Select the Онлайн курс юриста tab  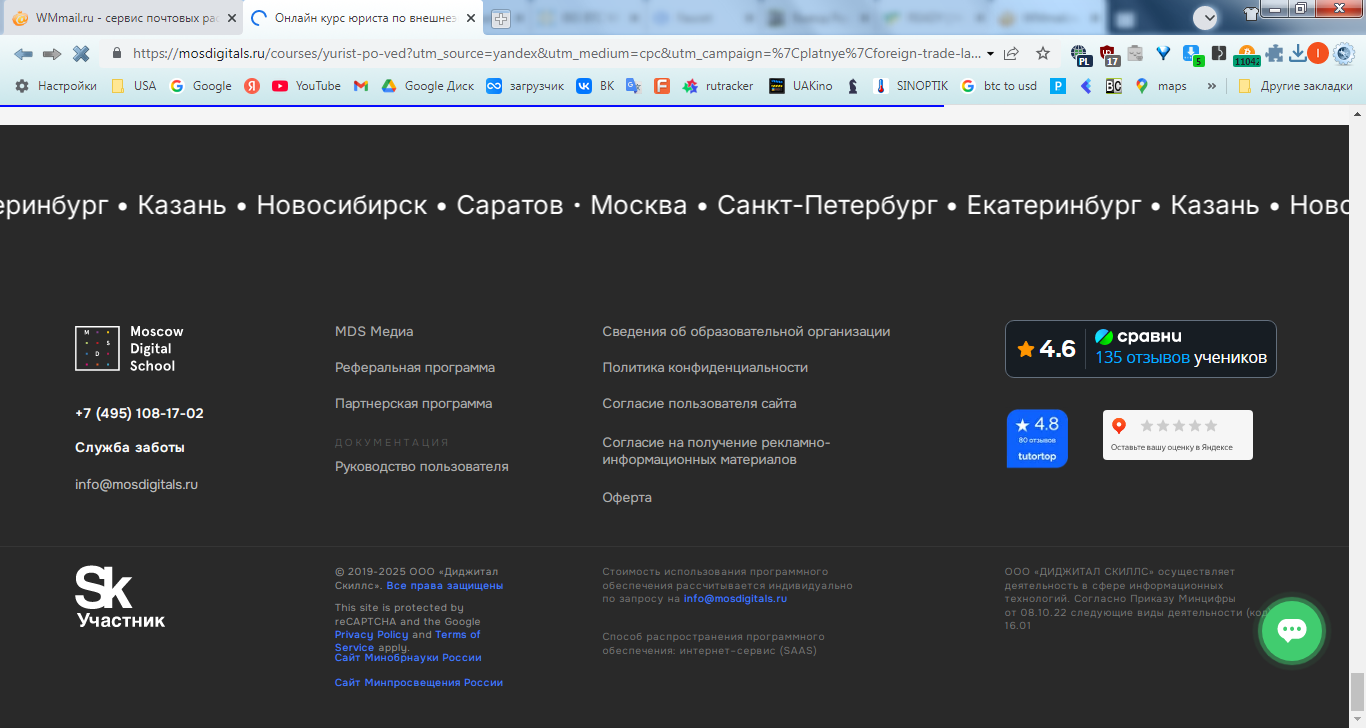[364, 19]
